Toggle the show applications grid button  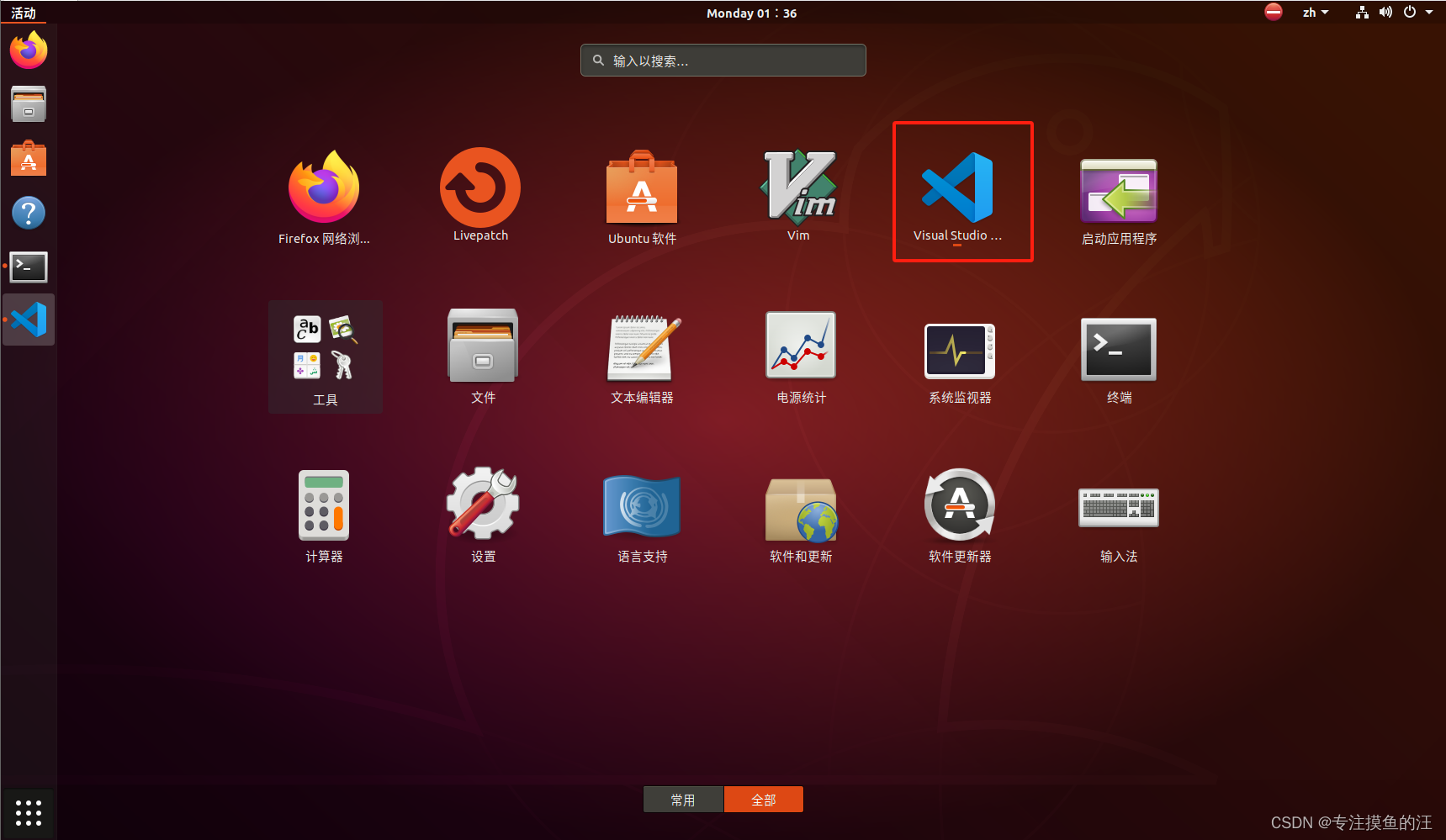(x=29, y=813)
